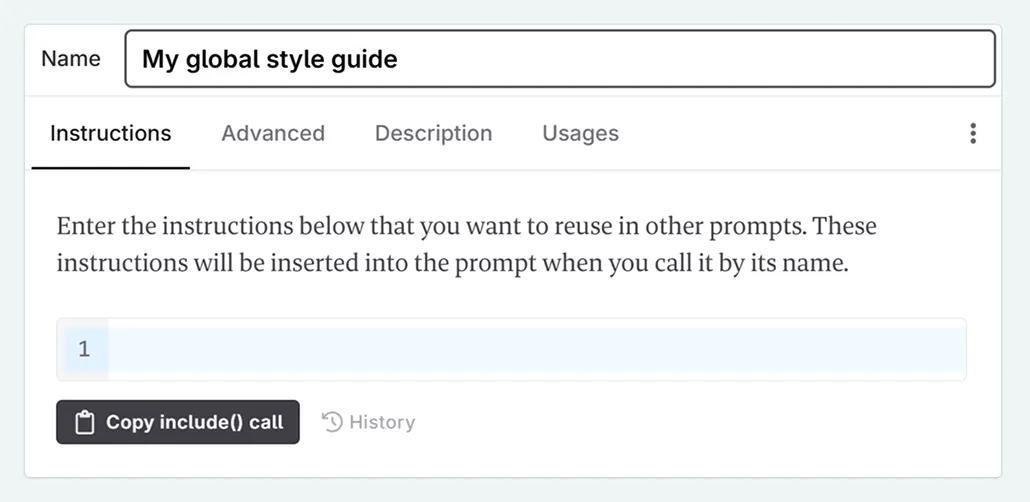Switch to the Instructions tab
The width and height of the screenshot is (1030, 502).
pyautogui.click(x=110, y=134)
